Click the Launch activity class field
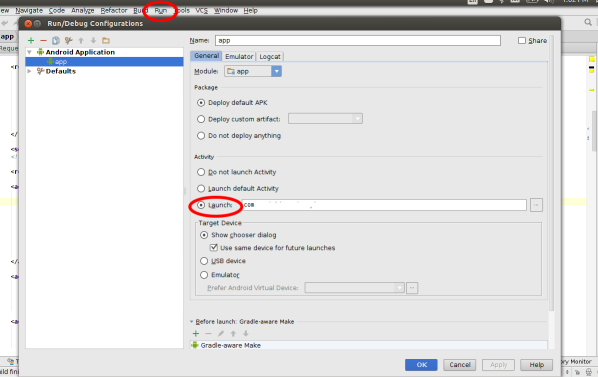The width and height of the screenshot is (598, 377). (384, 205)
